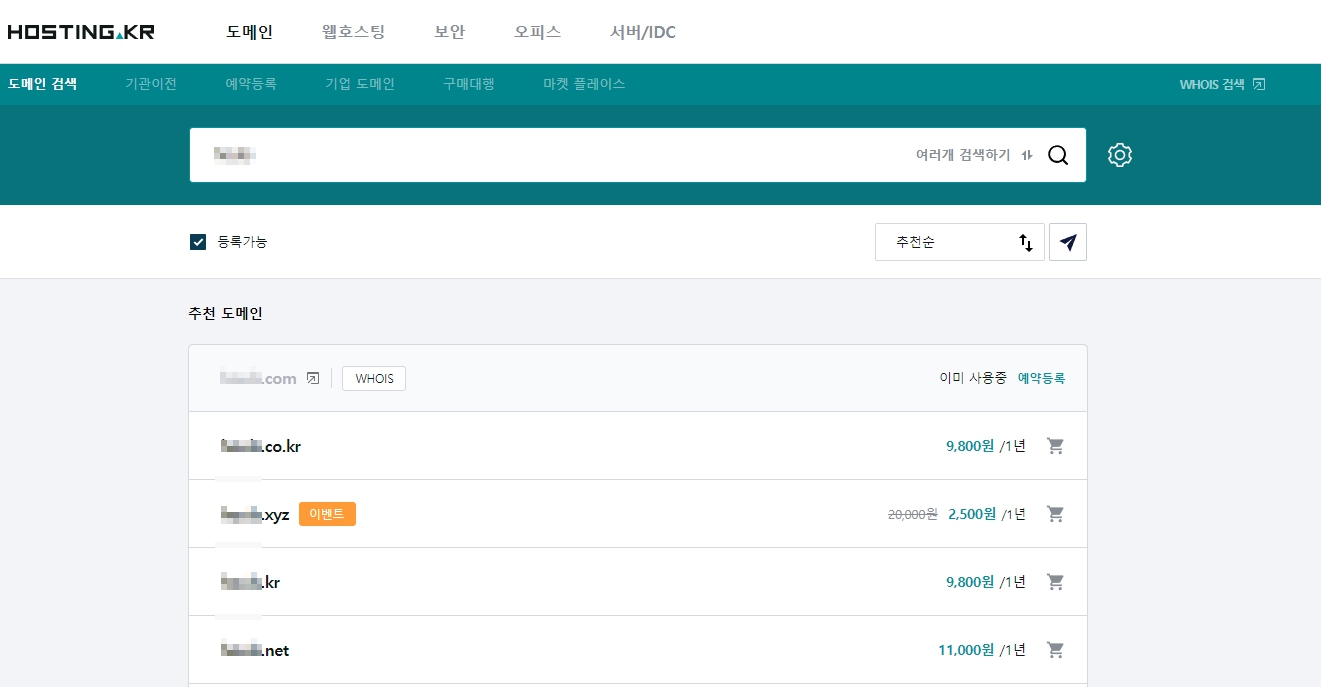The width and height of the screenshot is (1321, 687).
Task: Click the WHOIS button for the .com domain
Action: click(x=373, y=378)
